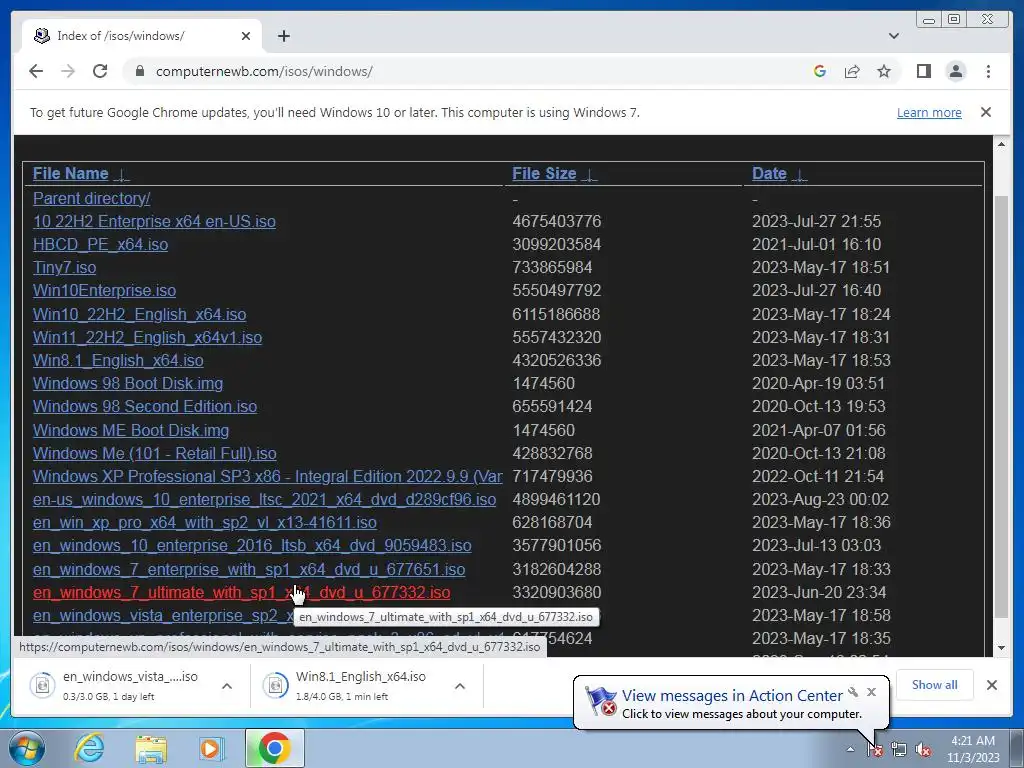Open the profile avatar menu
The image size is (1024, 768).
pos(955,71)
